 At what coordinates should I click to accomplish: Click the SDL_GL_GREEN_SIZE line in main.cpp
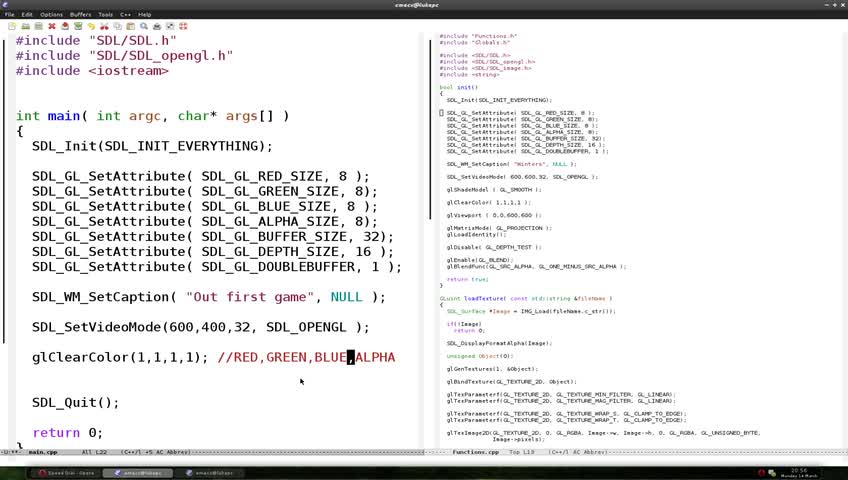click(205, 192)
